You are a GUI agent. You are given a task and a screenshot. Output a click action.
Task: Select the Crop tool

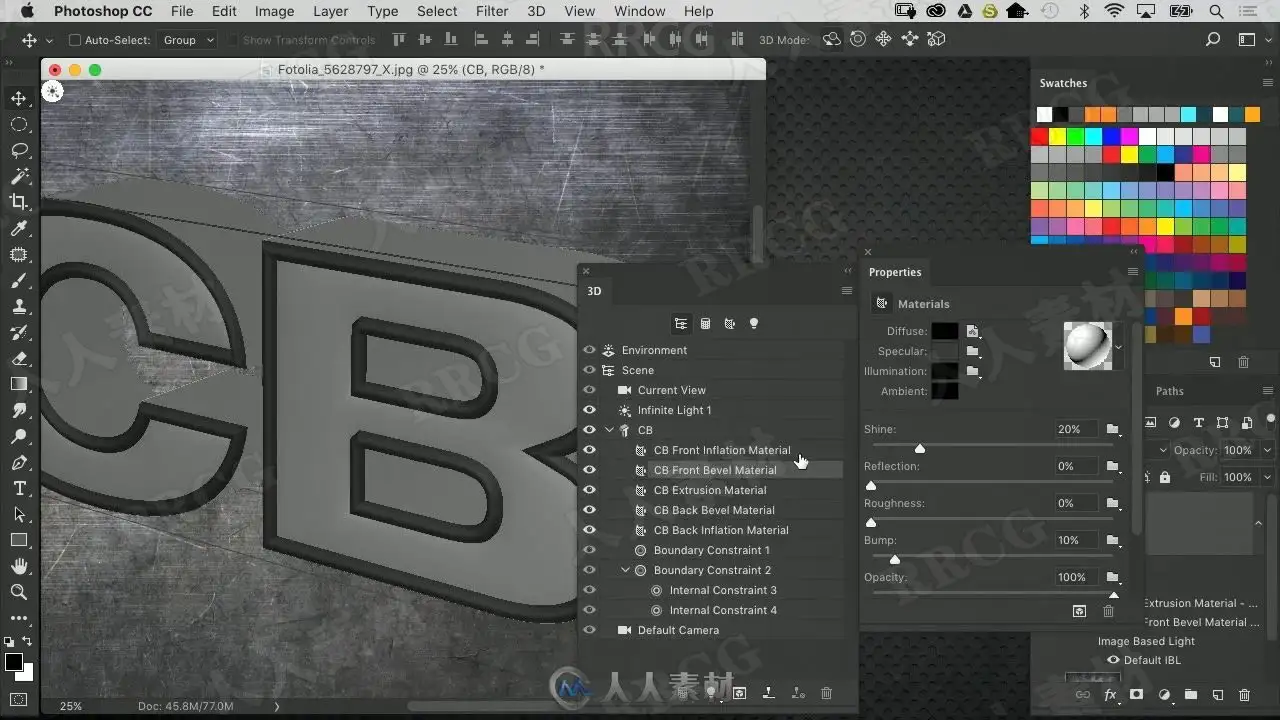coord(19,202)
